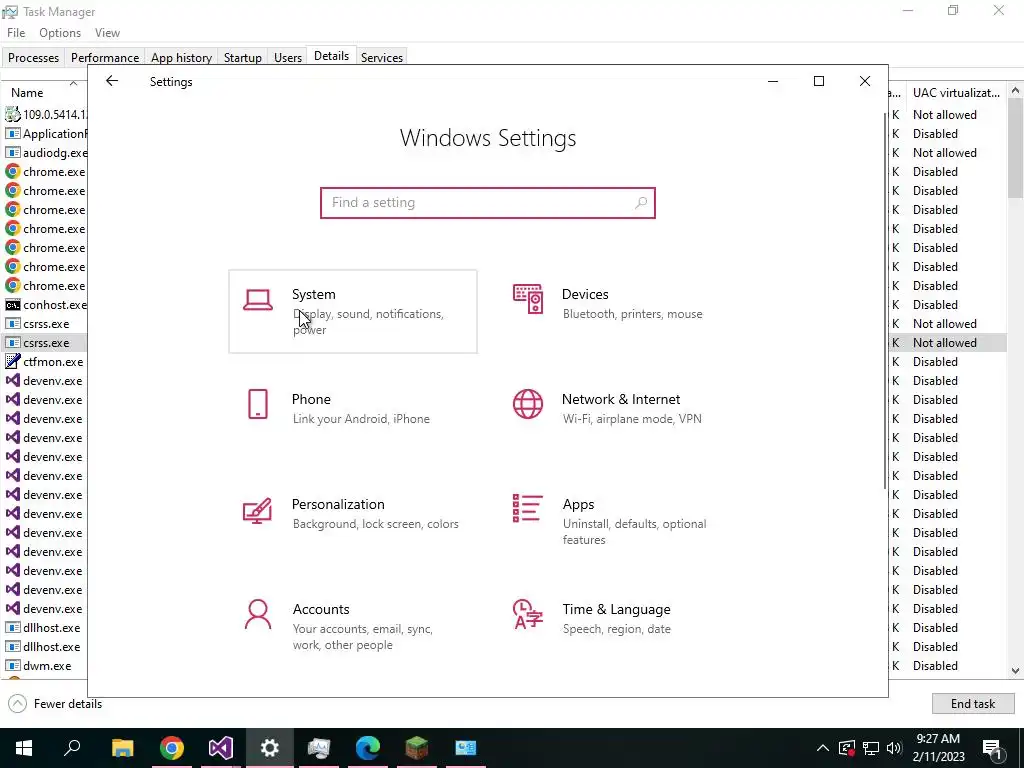
Task: Click the Phone category title
Action: (311, 400)
